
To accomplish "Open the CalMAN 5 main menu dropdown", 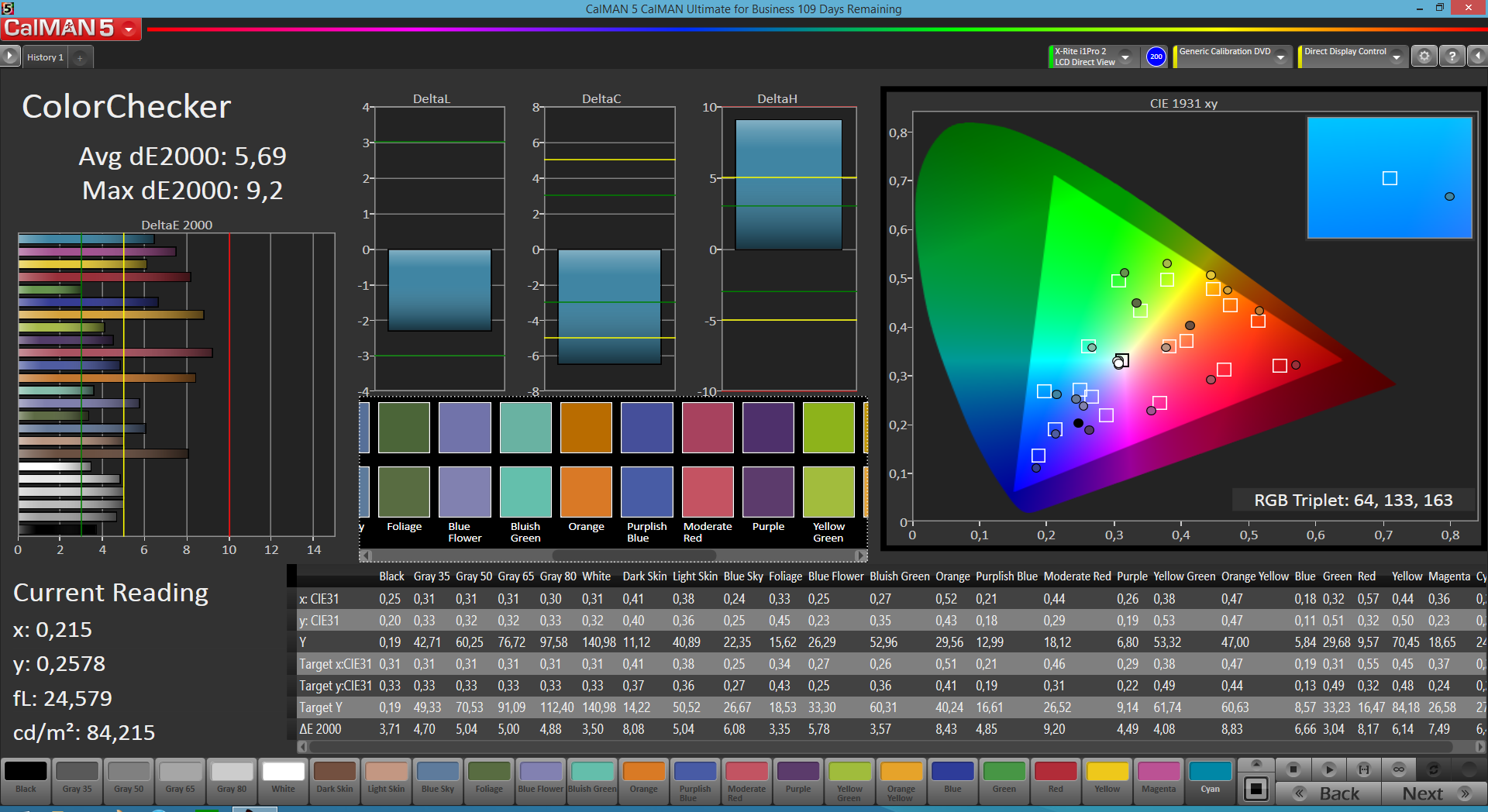I will (129, 29).
